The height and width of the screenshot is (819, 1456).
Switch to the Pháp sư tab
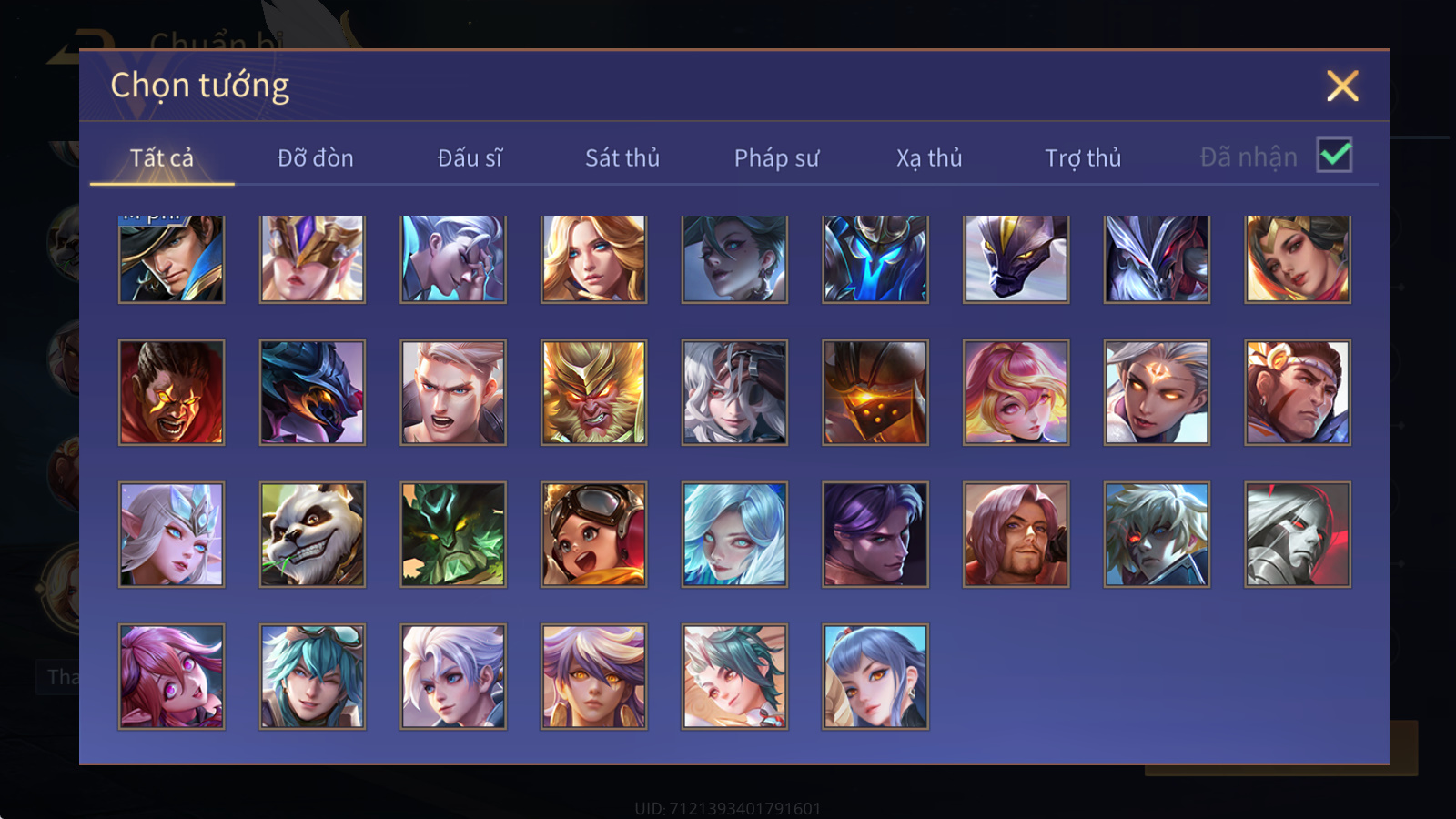pyautogui.click(x=776, y=158)
